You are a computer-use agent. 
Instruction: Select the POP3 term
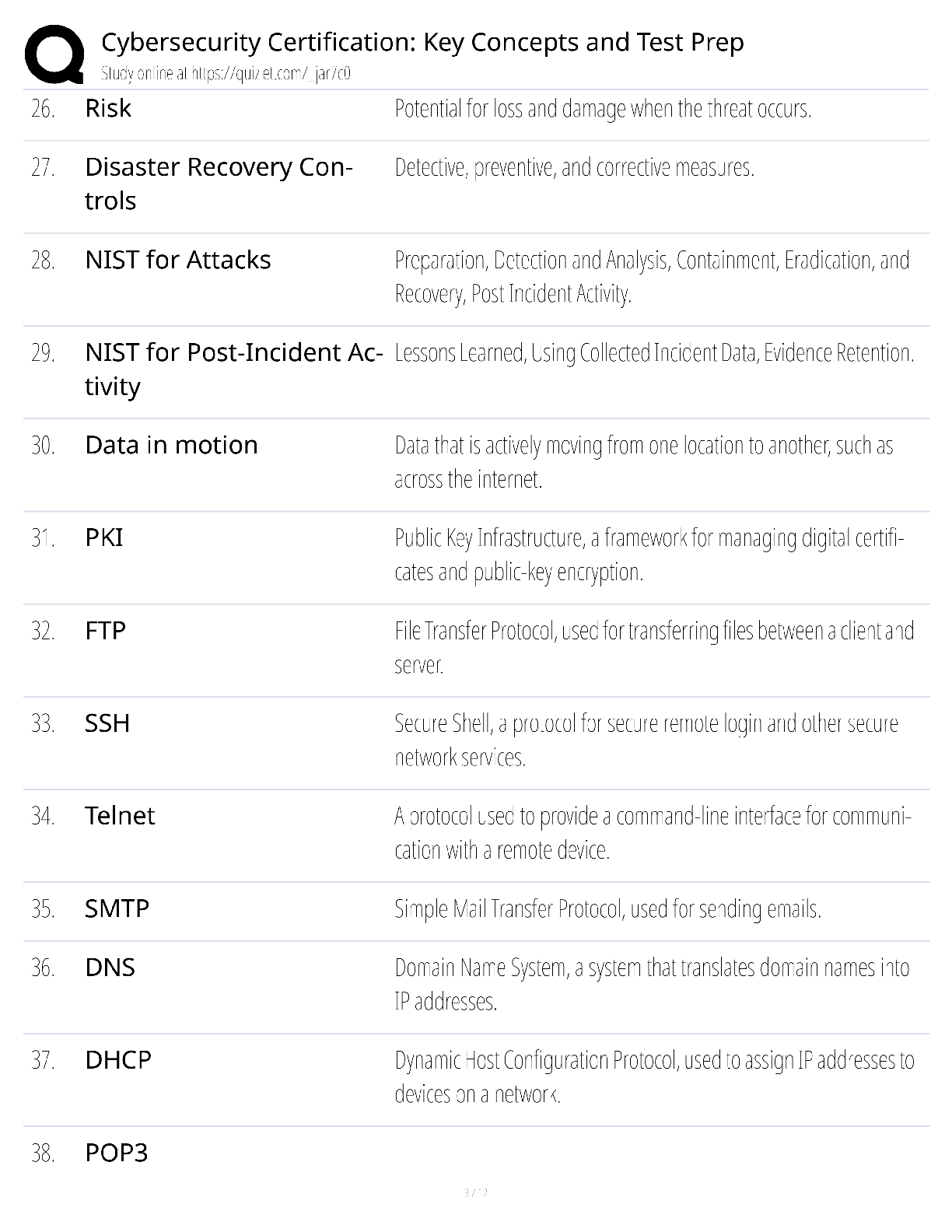tap(116, 1153)
